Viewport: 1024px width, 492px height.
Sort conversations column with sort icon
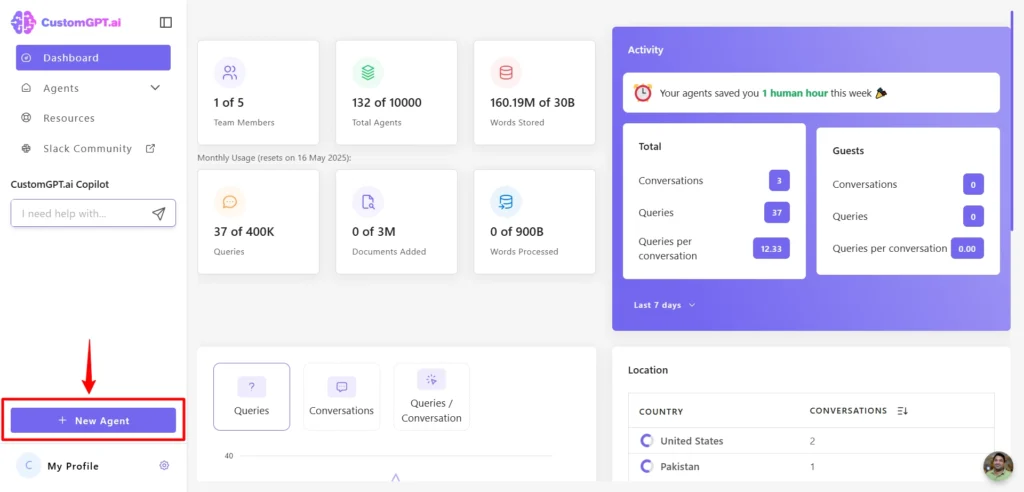tap(903, 411)
